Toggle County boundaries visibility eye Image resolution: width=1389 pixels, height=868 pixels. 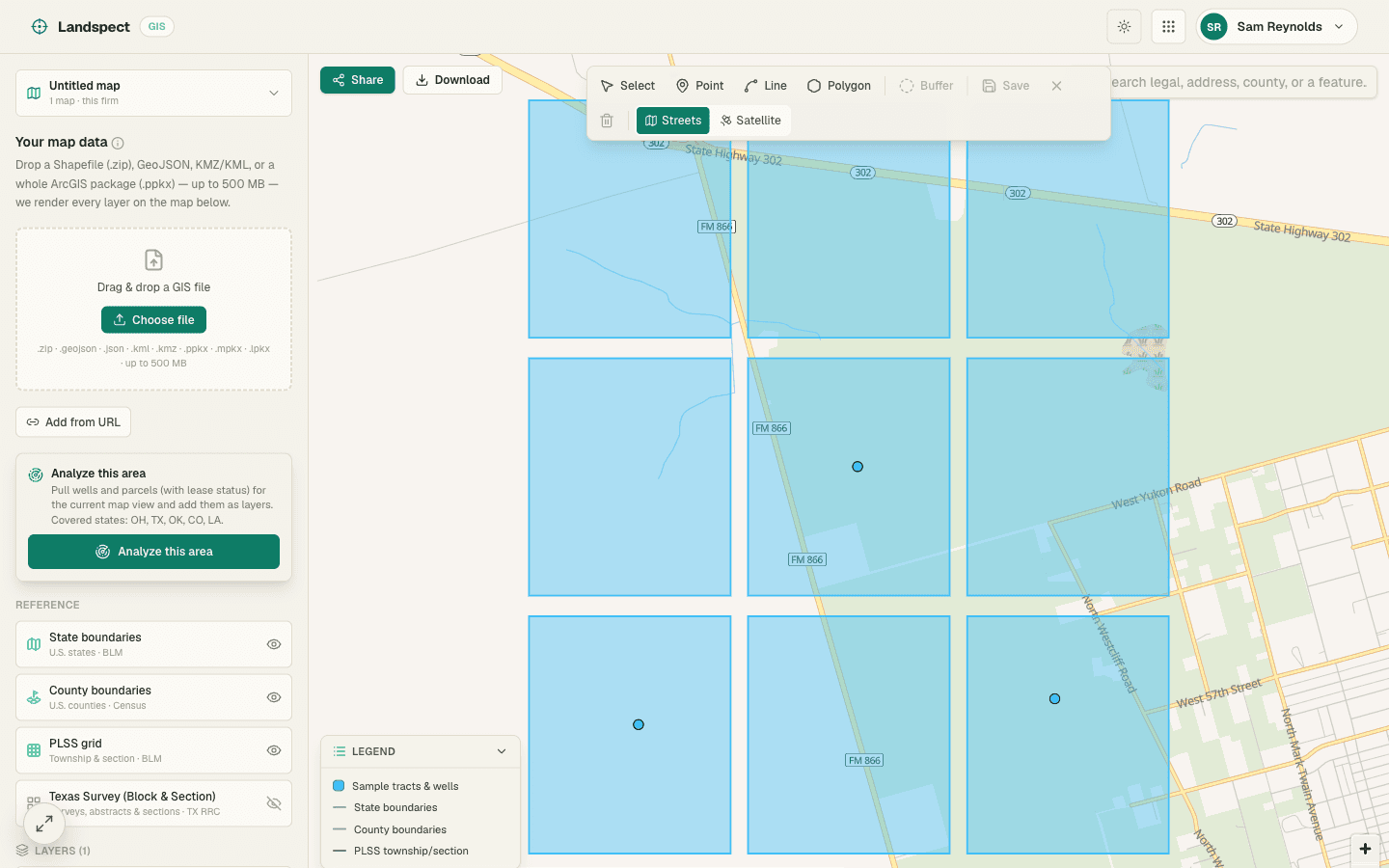pos(274,697)
